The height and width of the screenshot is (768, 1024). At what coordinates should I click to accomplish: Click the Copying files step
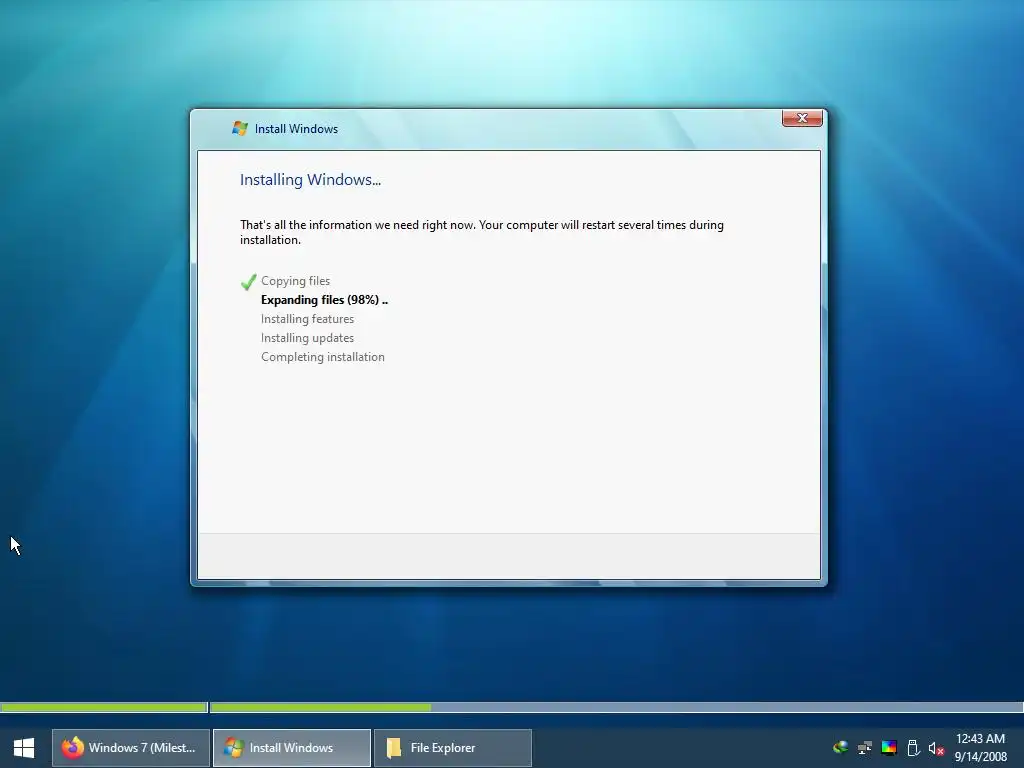tap(295, 281)
